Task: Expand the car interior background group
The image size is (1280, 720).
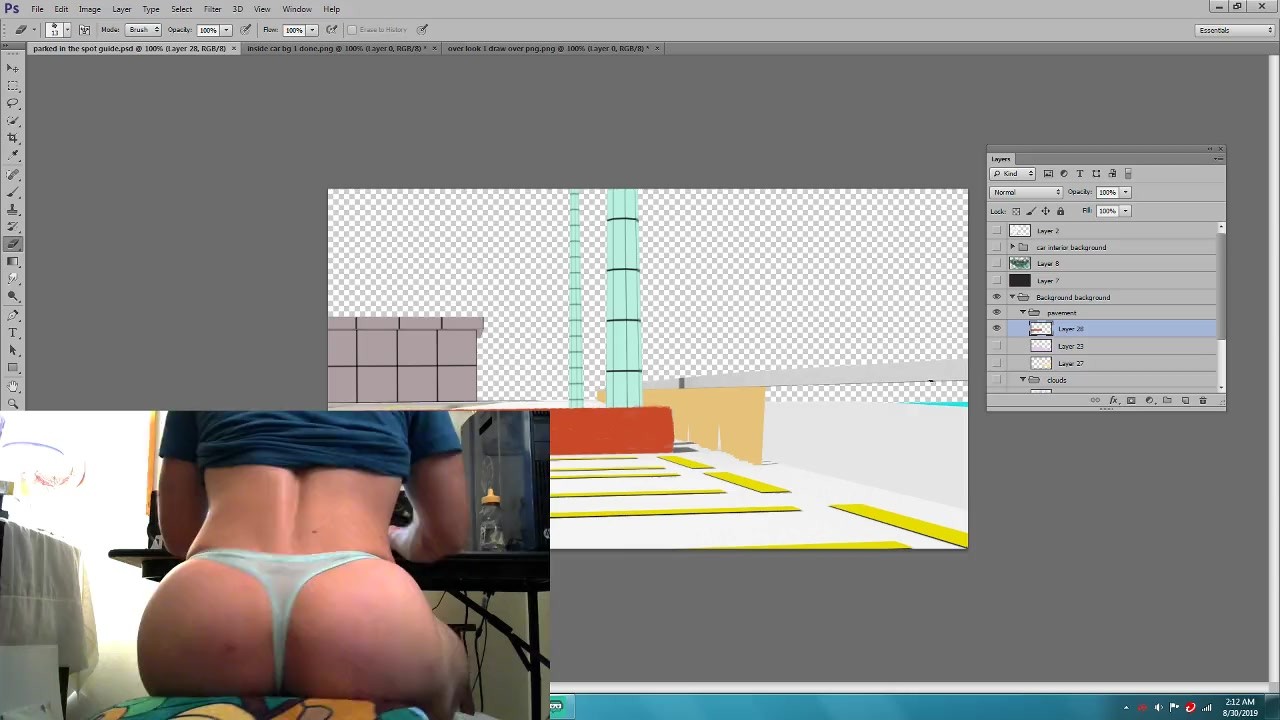Action: [1012, 247]
